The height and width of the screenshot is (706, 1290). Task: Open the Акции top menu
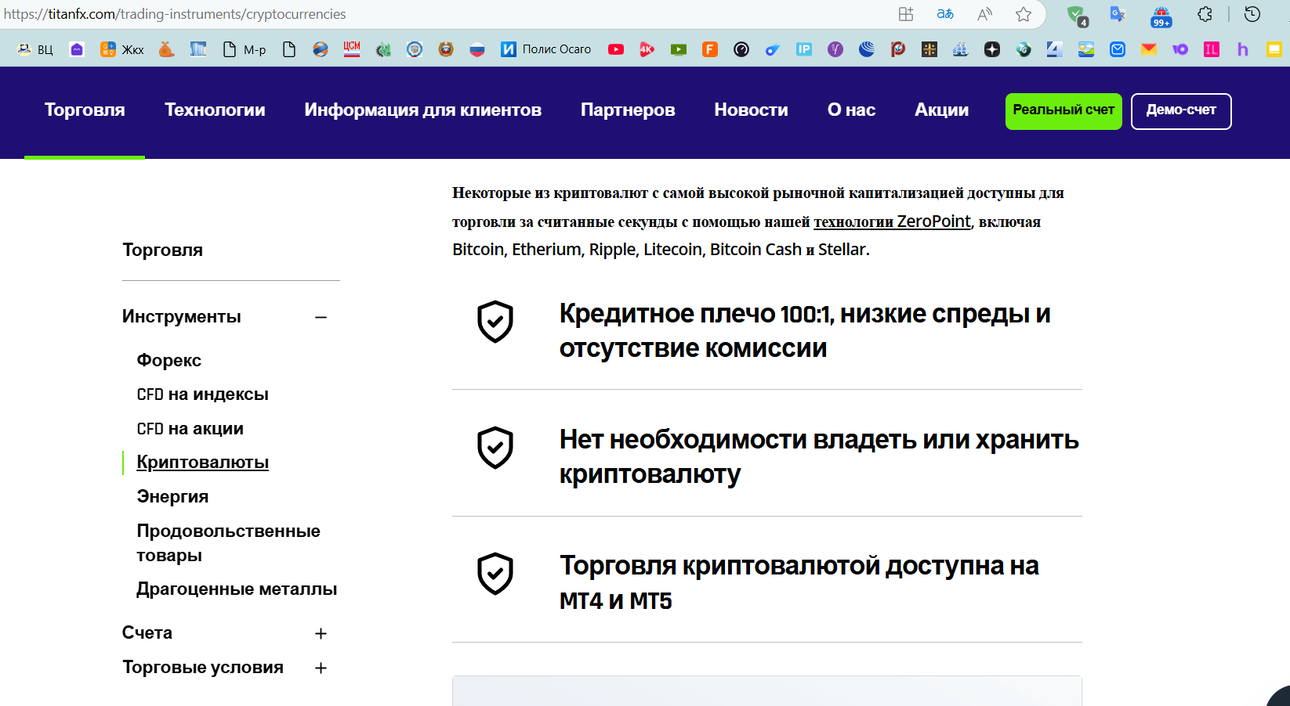pos(942,110)
